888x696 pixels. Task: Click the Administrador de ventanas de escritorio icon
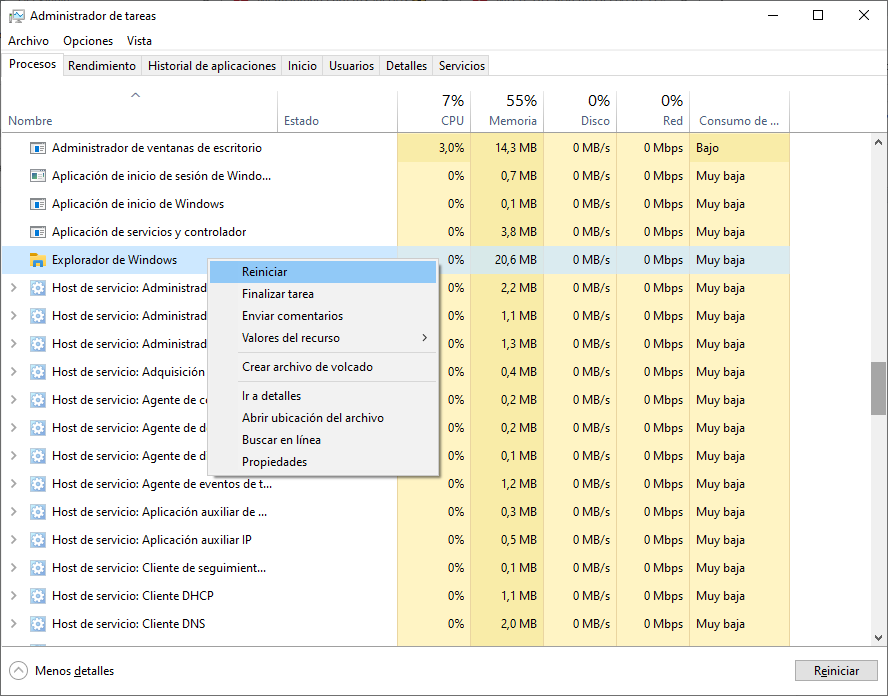pyautogui.click(x=37, y=148)
